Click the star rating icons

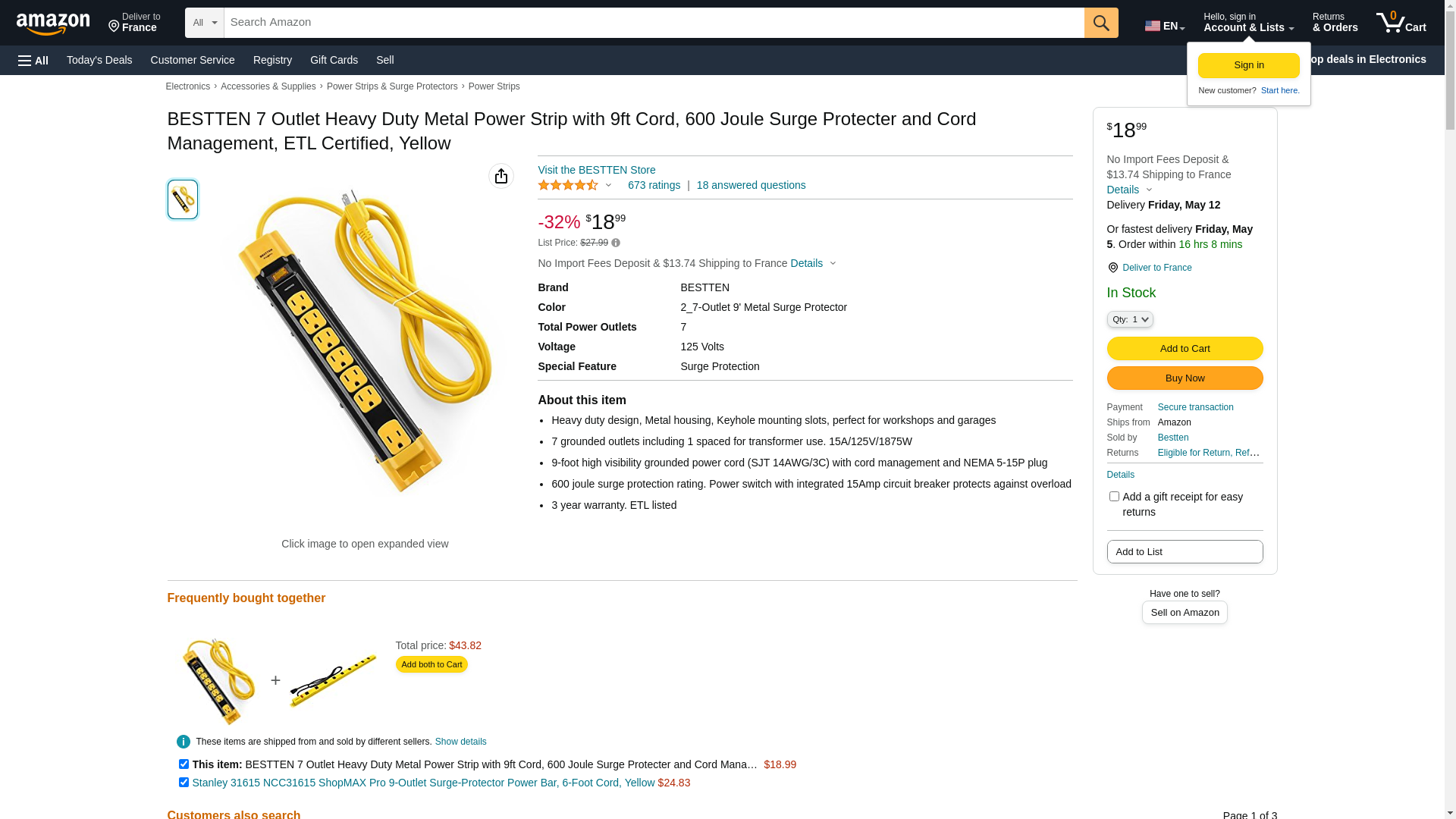pyautogui.click(x=568, y=185)
